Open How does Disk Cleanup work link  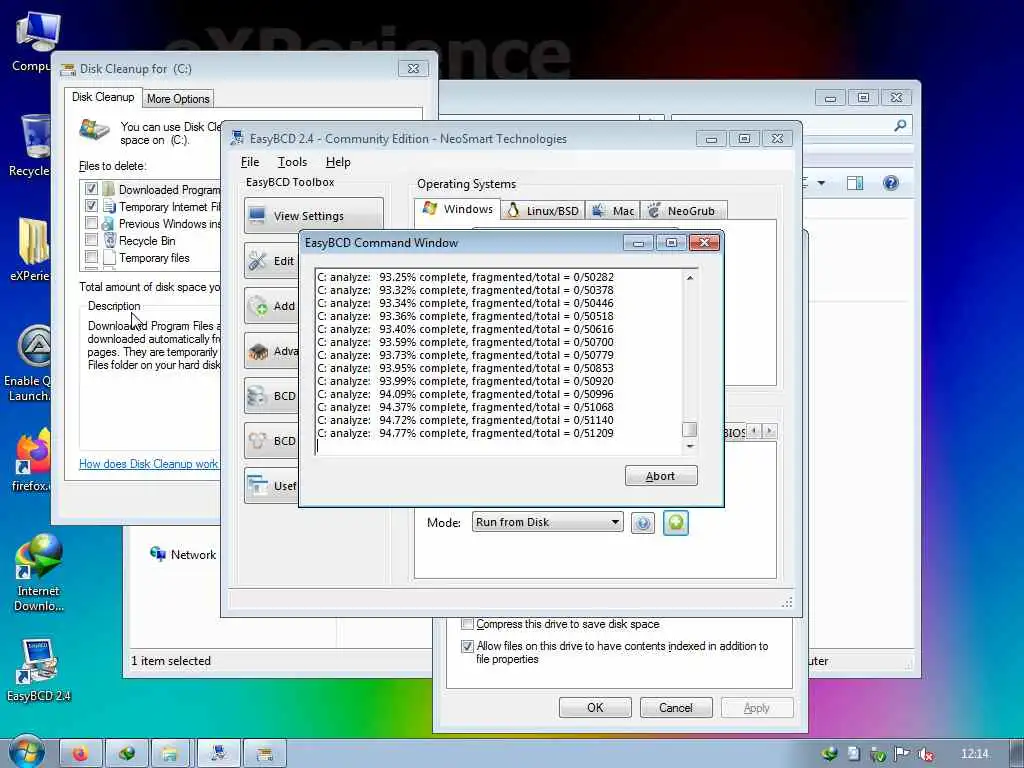(x=148, y=464)
